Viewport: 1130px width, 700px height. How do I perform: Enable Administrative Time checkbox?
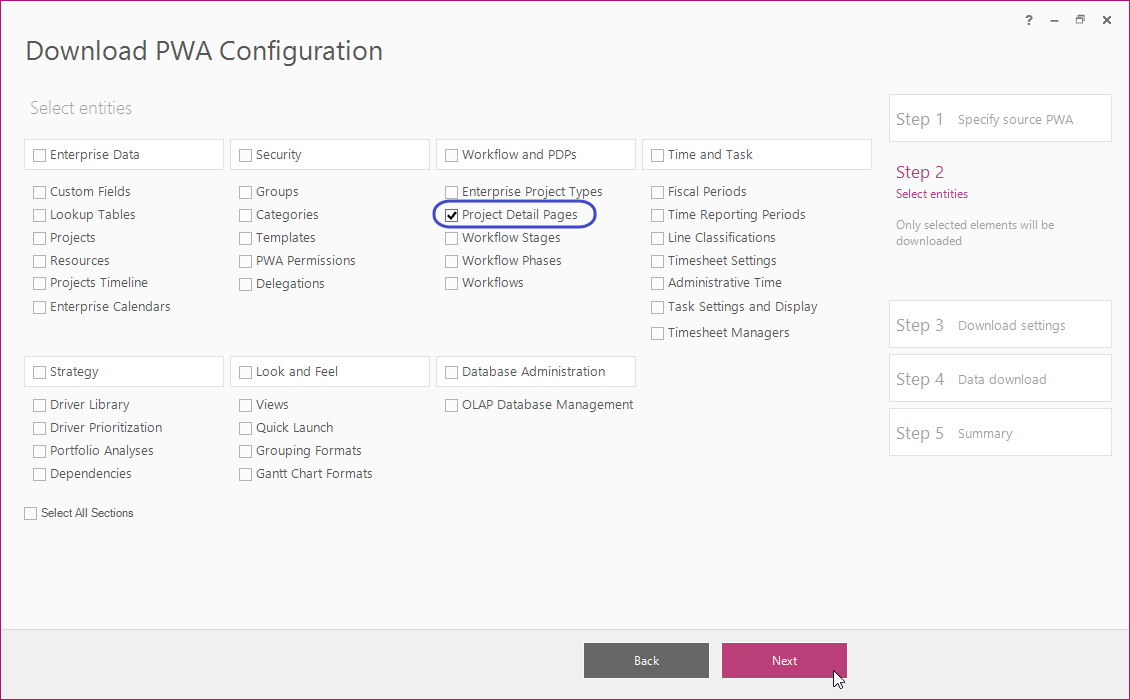(x=657, y=284)
